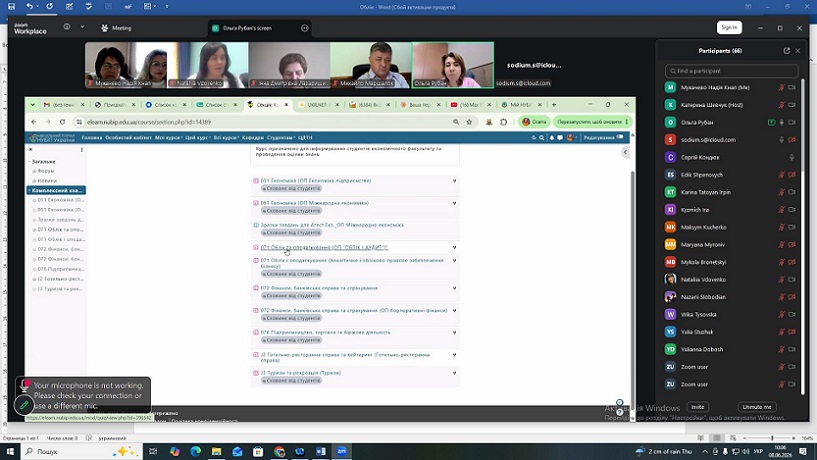Viewport: 817px width, 460px height.
Task: Open the 071 Облік та оподаткування quiz link
Action: (324, 247)
